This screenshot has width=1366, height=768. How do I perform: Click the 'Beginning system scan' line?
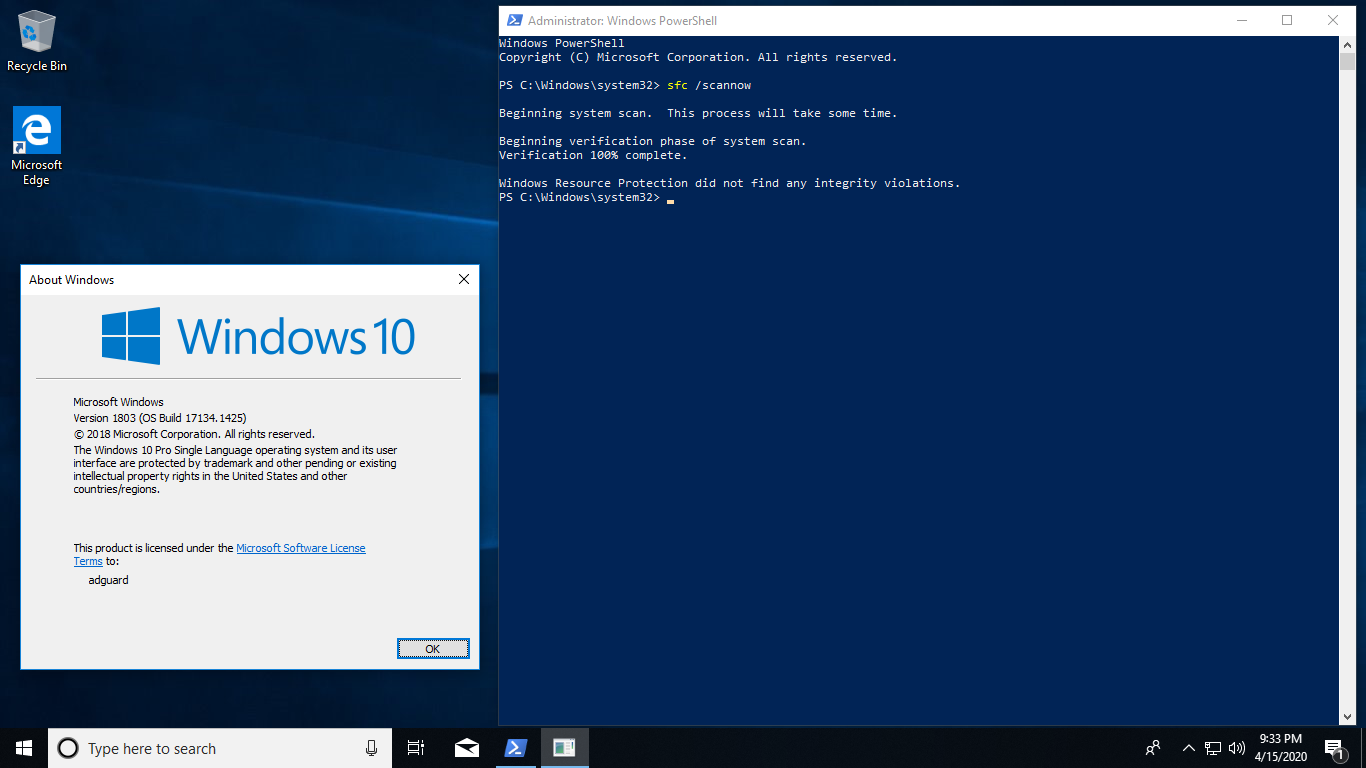coord(698,113)
